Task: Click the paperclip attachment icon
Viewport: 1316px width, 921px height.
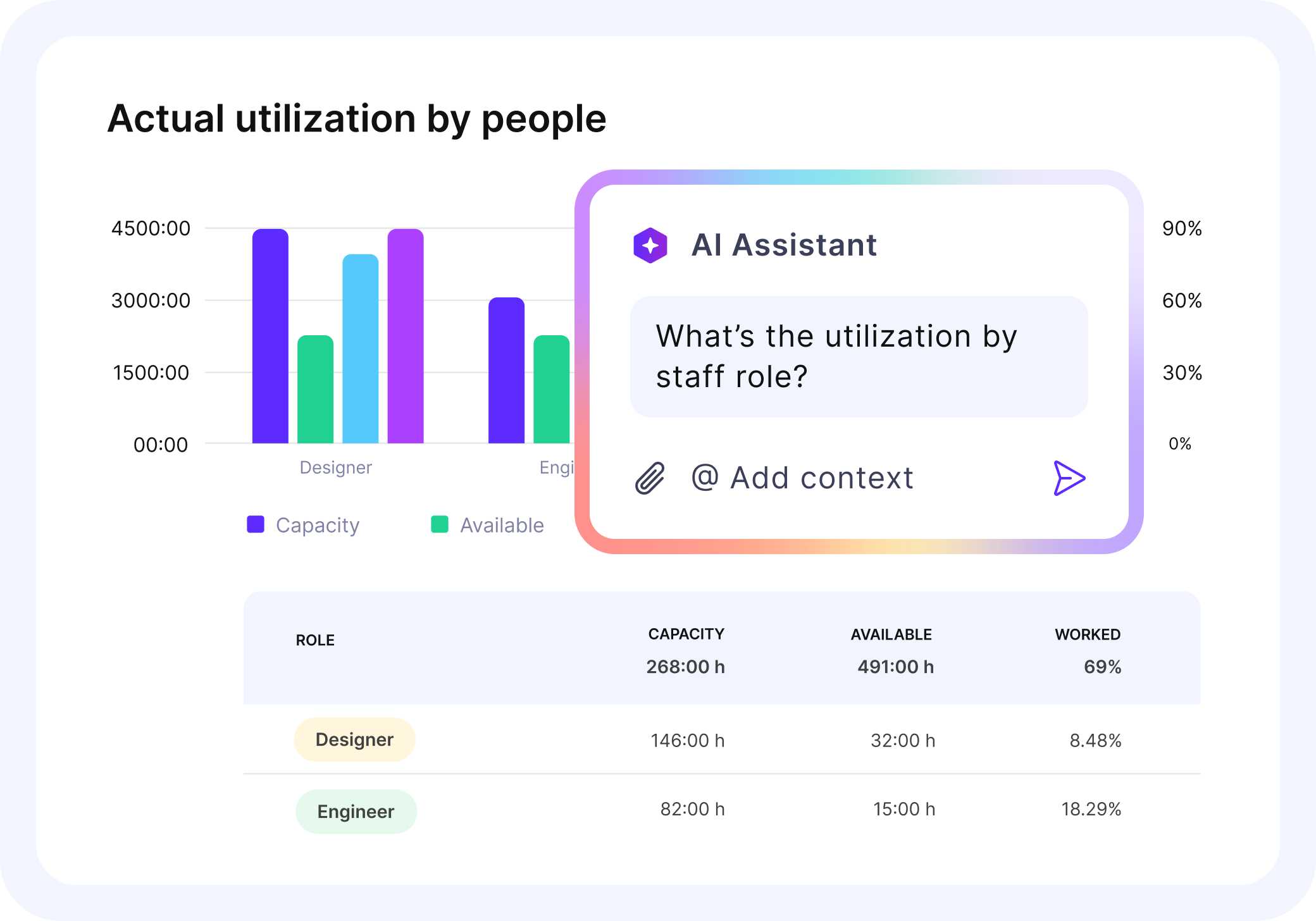Action: click(x=650, y=478)
